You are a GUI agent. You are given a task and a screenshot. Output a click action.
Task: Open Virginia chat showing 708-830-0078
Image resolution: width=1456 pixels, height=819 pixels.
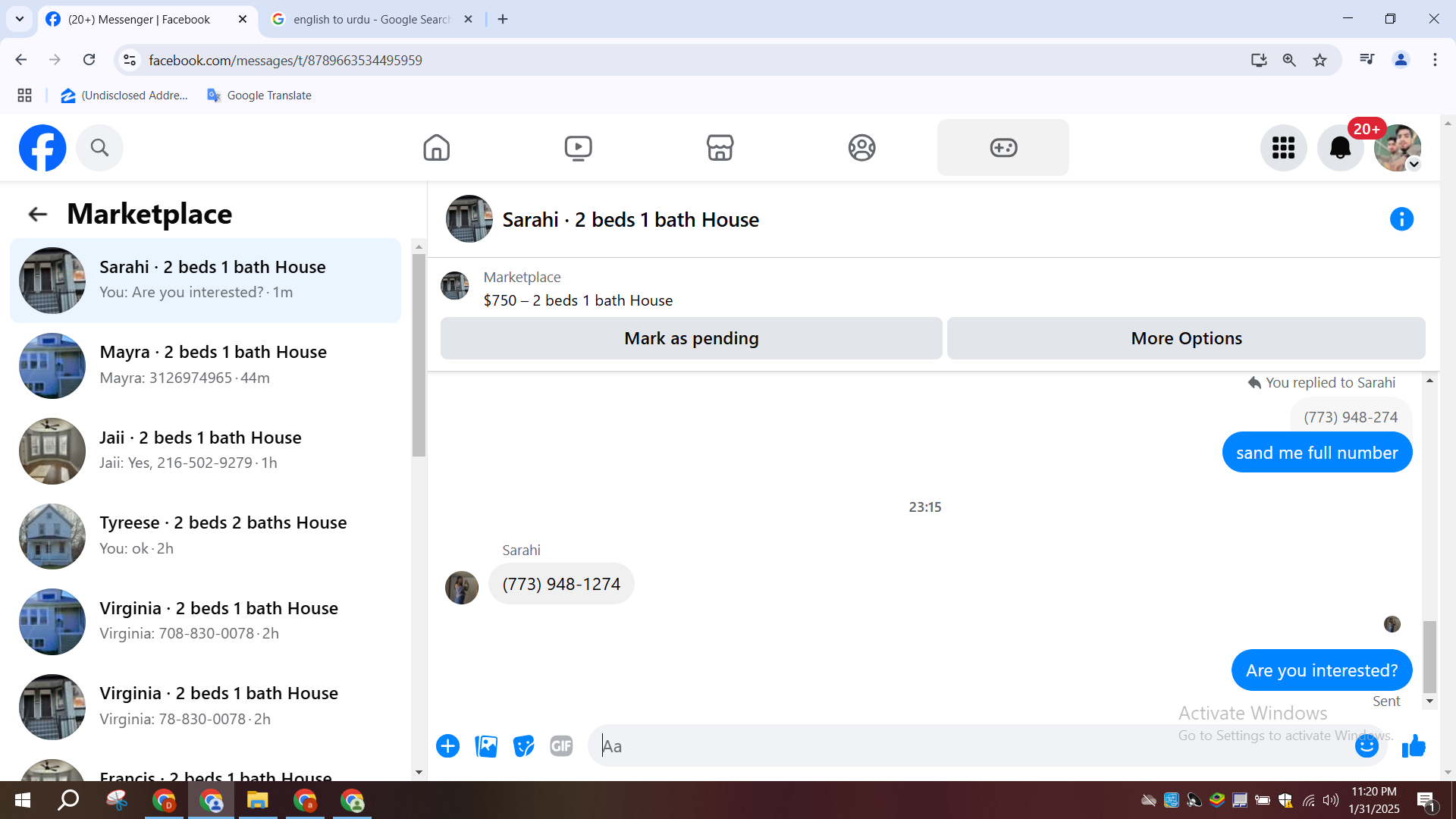coord(206,622)
